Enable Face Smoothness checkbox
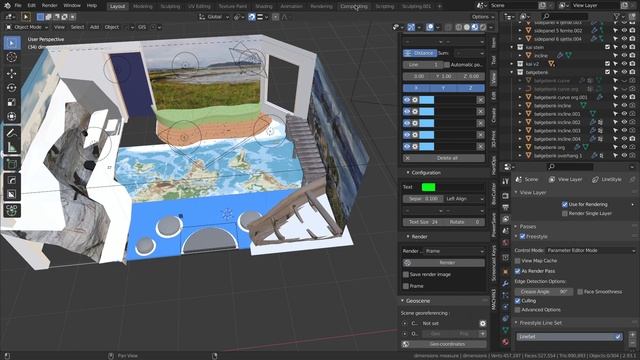This screenshot has width=640, height=360. [580, 292]
